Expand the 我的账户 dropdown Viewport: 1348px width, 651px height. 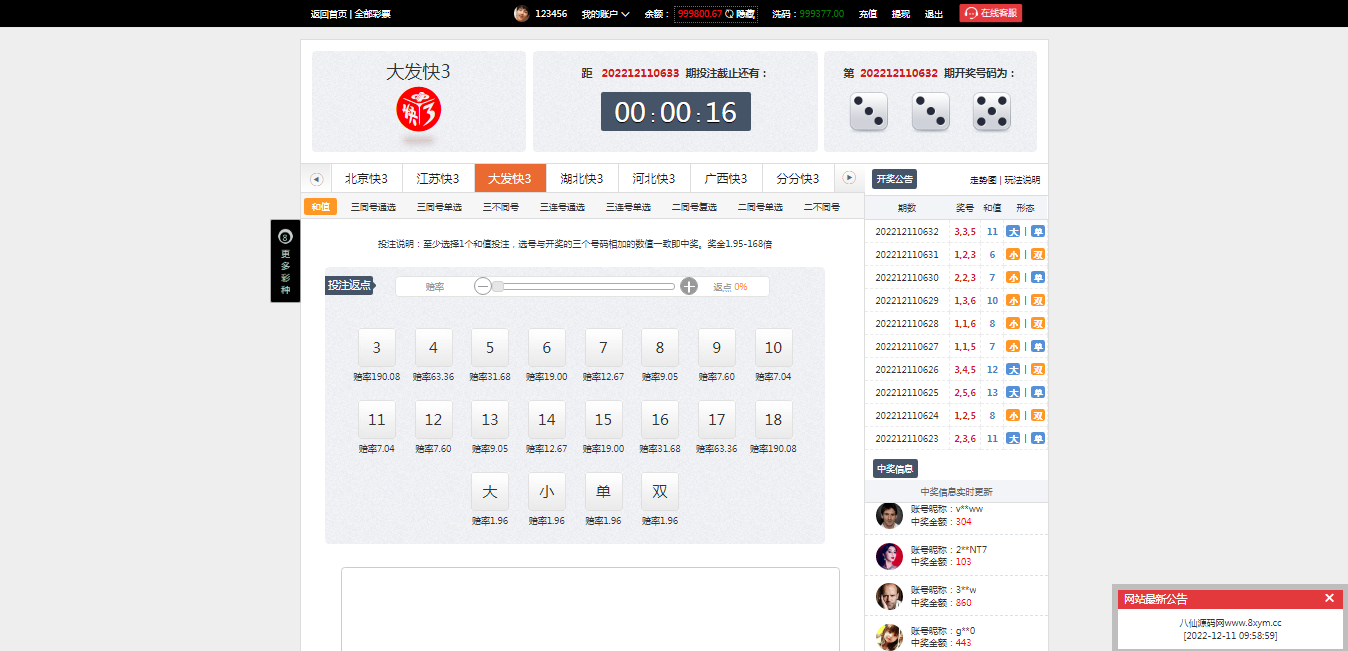tap(605, 14)
